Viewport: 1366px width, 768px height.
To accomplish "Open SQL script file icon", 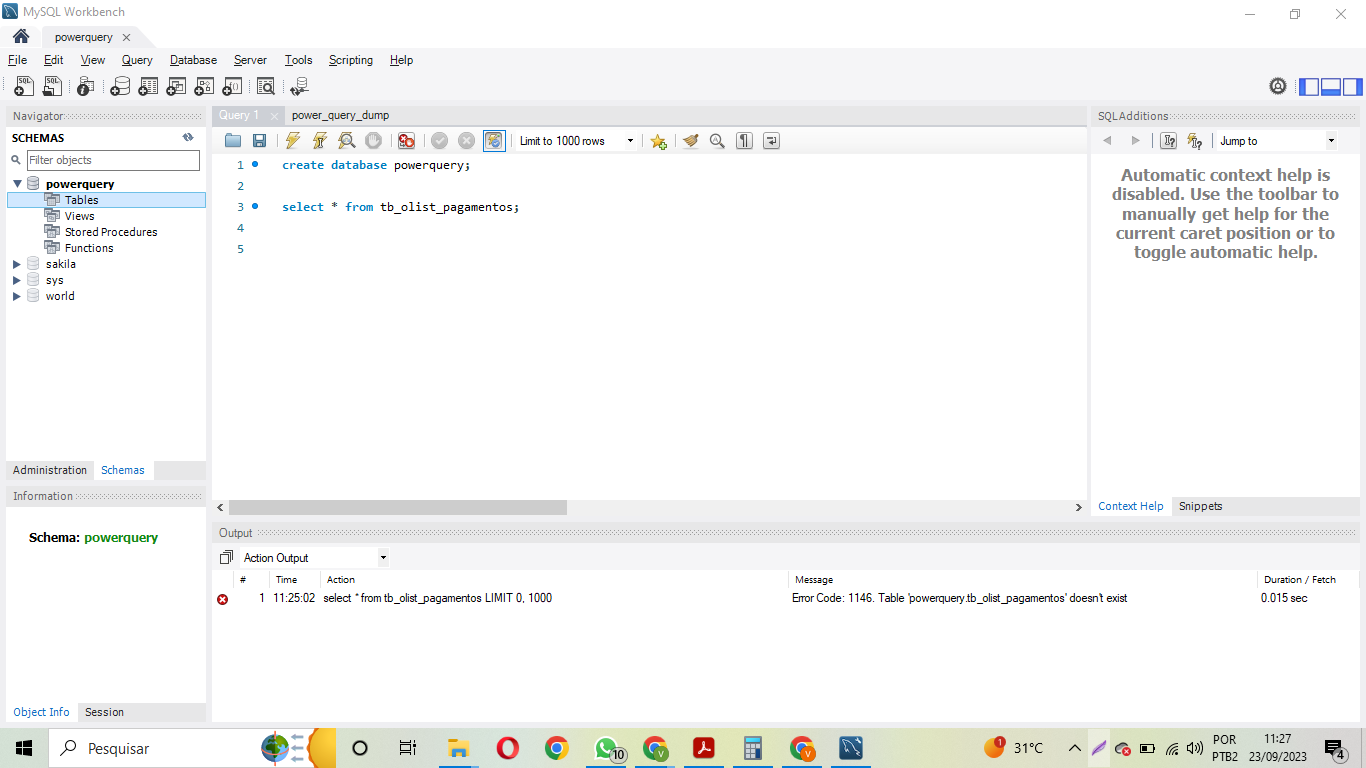I will point(52,87).
